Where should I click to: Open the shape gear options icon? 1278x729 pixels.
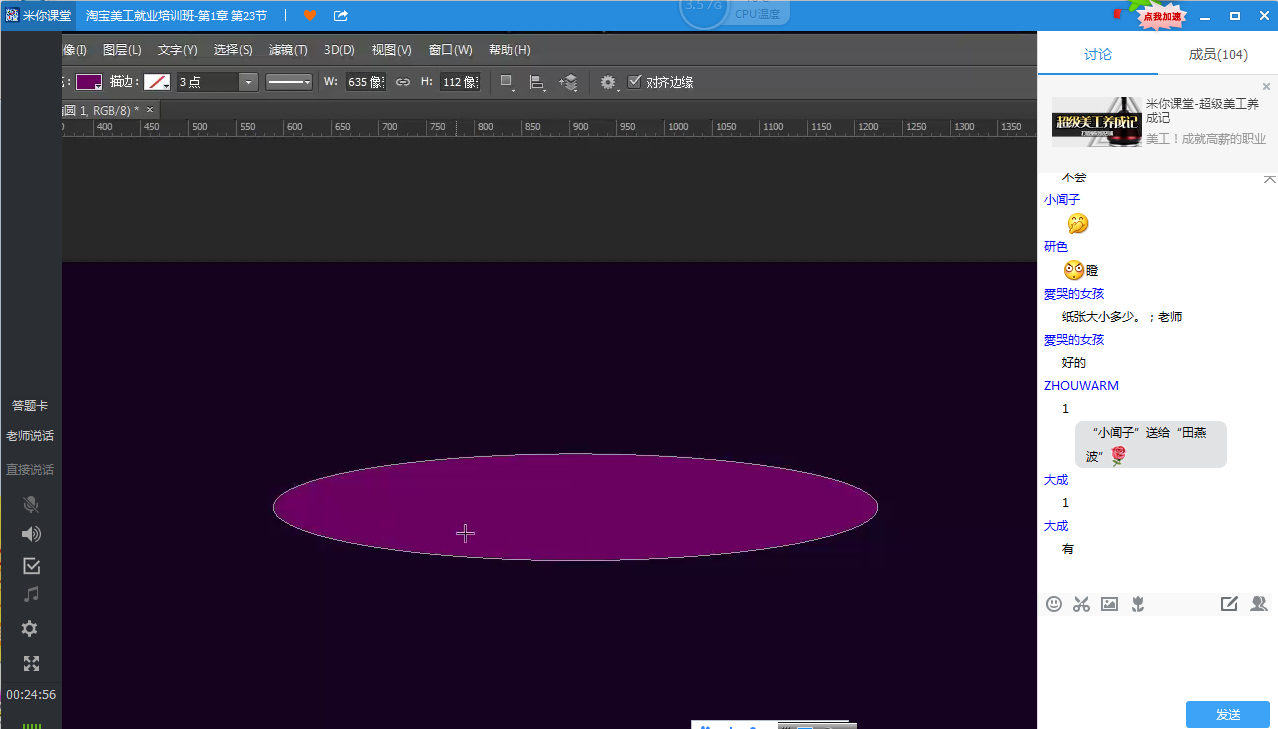[608, 82]
